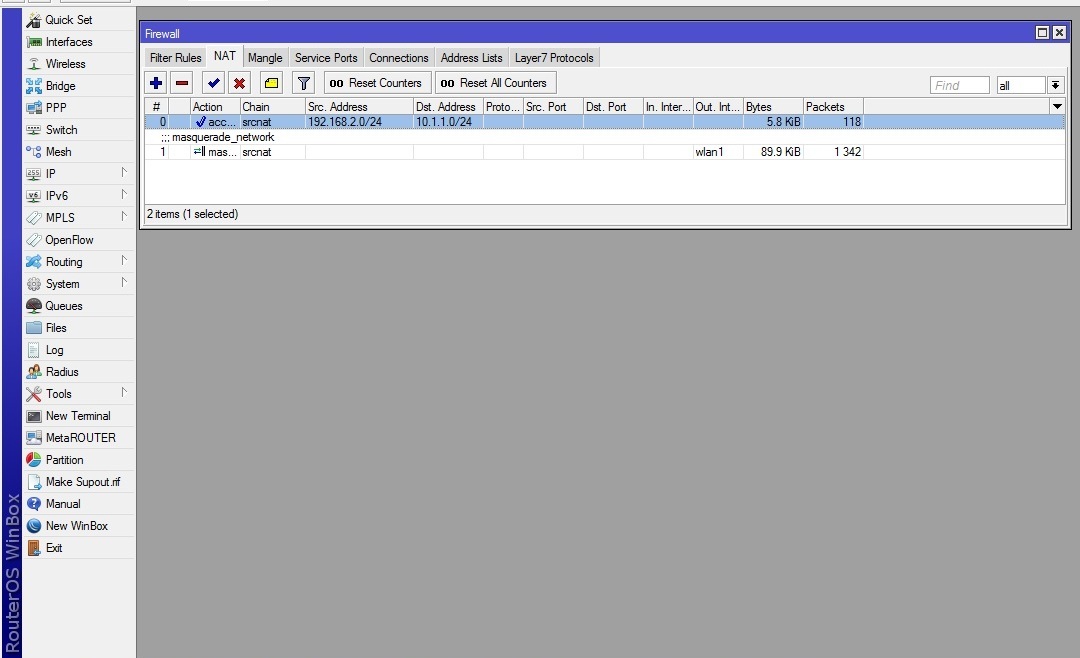Select rule 0 with source 192.168.2.0/24
1080x658 pixels.
(x=605, y=122)
